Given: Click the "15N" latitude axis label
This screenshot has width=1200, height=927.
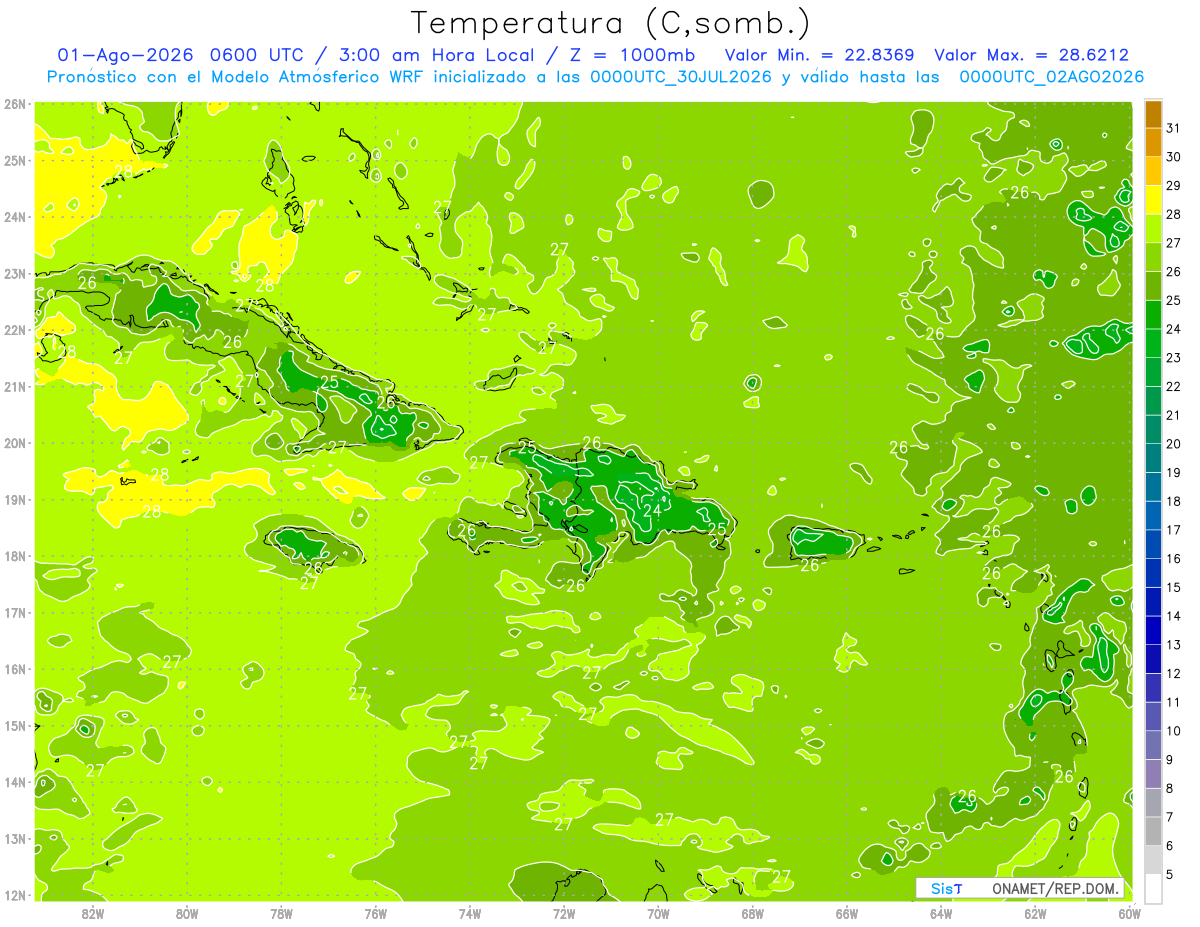Looking at the screenshot, I should click(14, 726).
